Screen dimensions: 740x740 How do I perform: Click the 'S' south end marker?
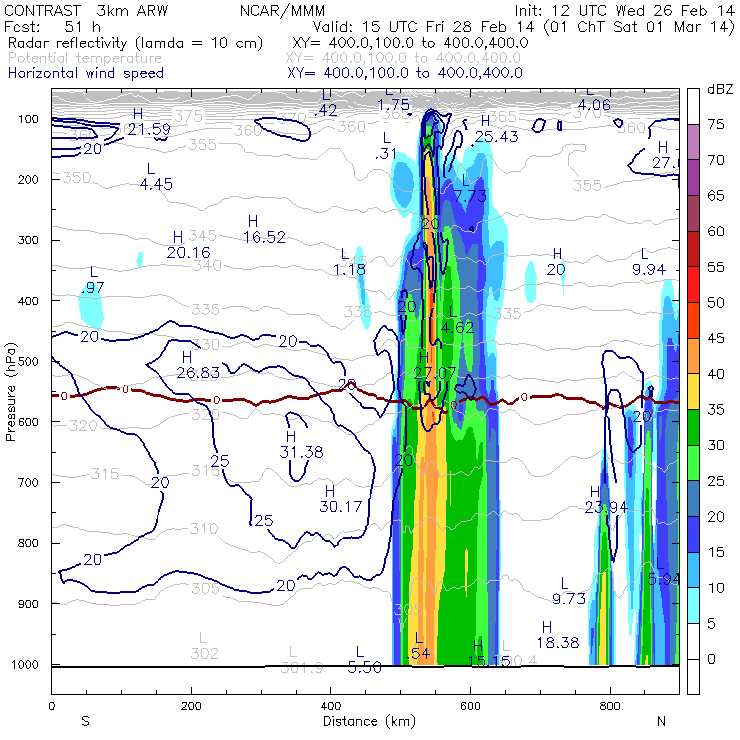[85, 721]
